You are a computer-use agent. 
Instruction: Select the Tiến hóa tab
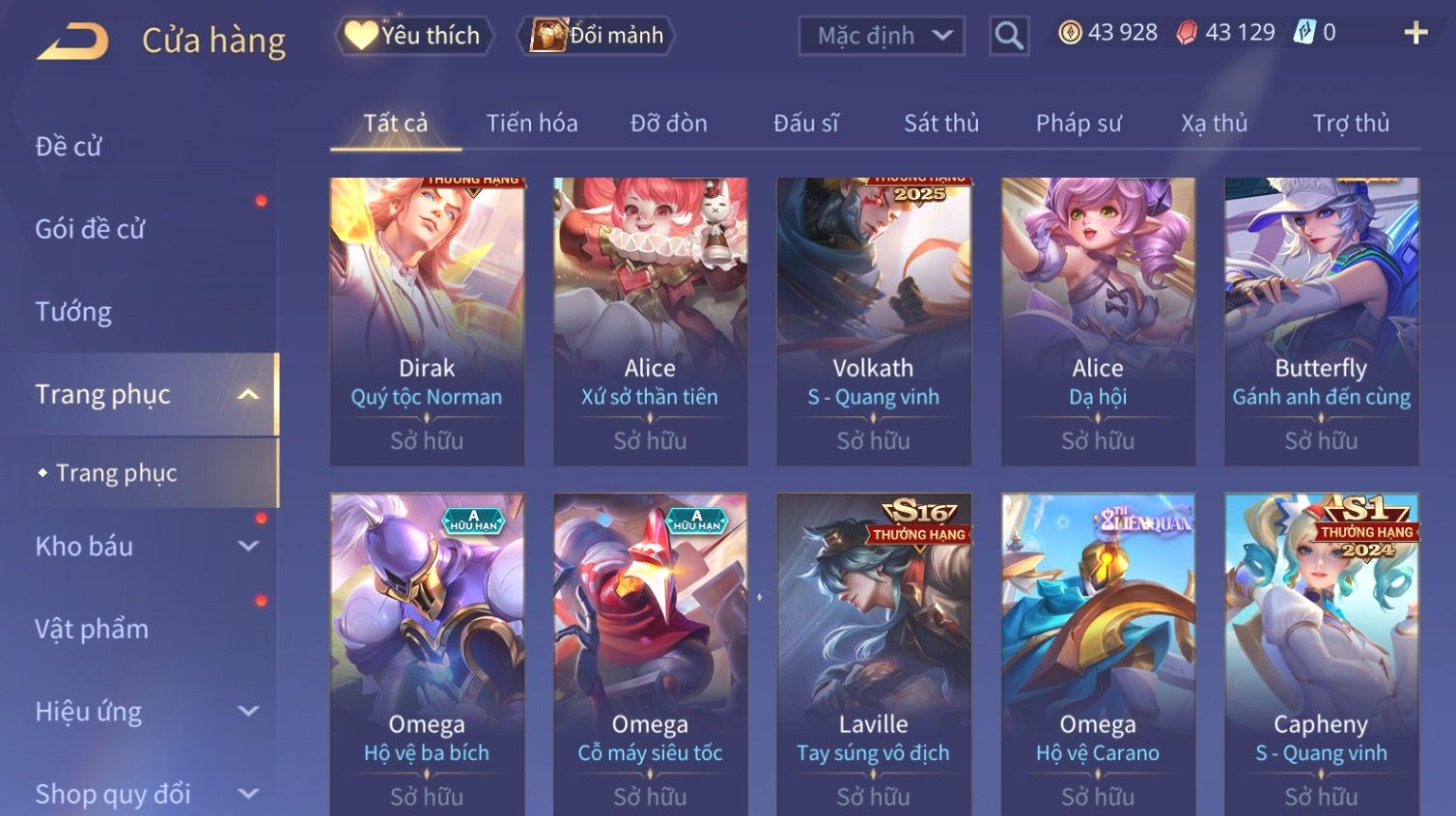point(532,124)
